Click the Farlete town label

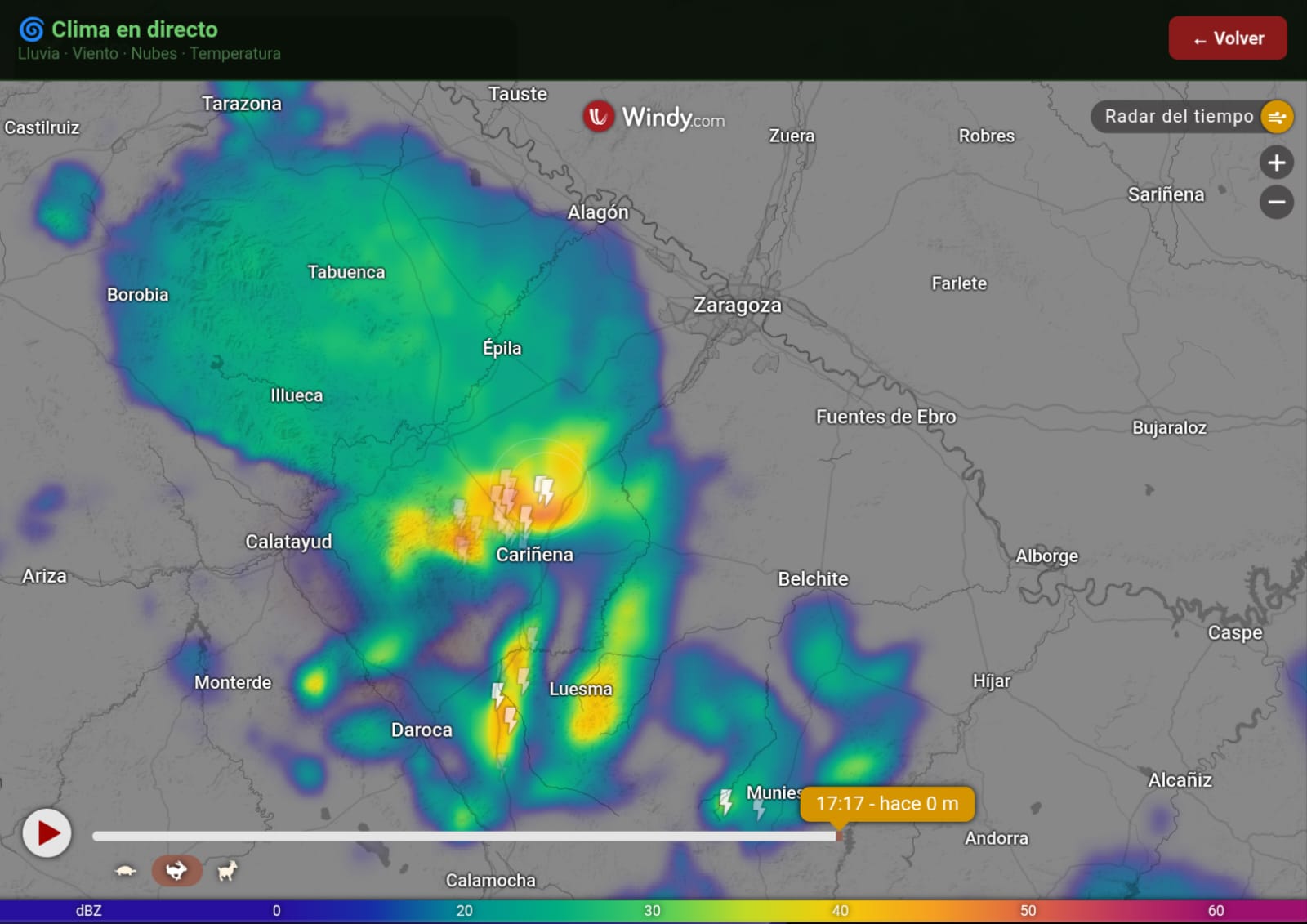pos(960,283)
